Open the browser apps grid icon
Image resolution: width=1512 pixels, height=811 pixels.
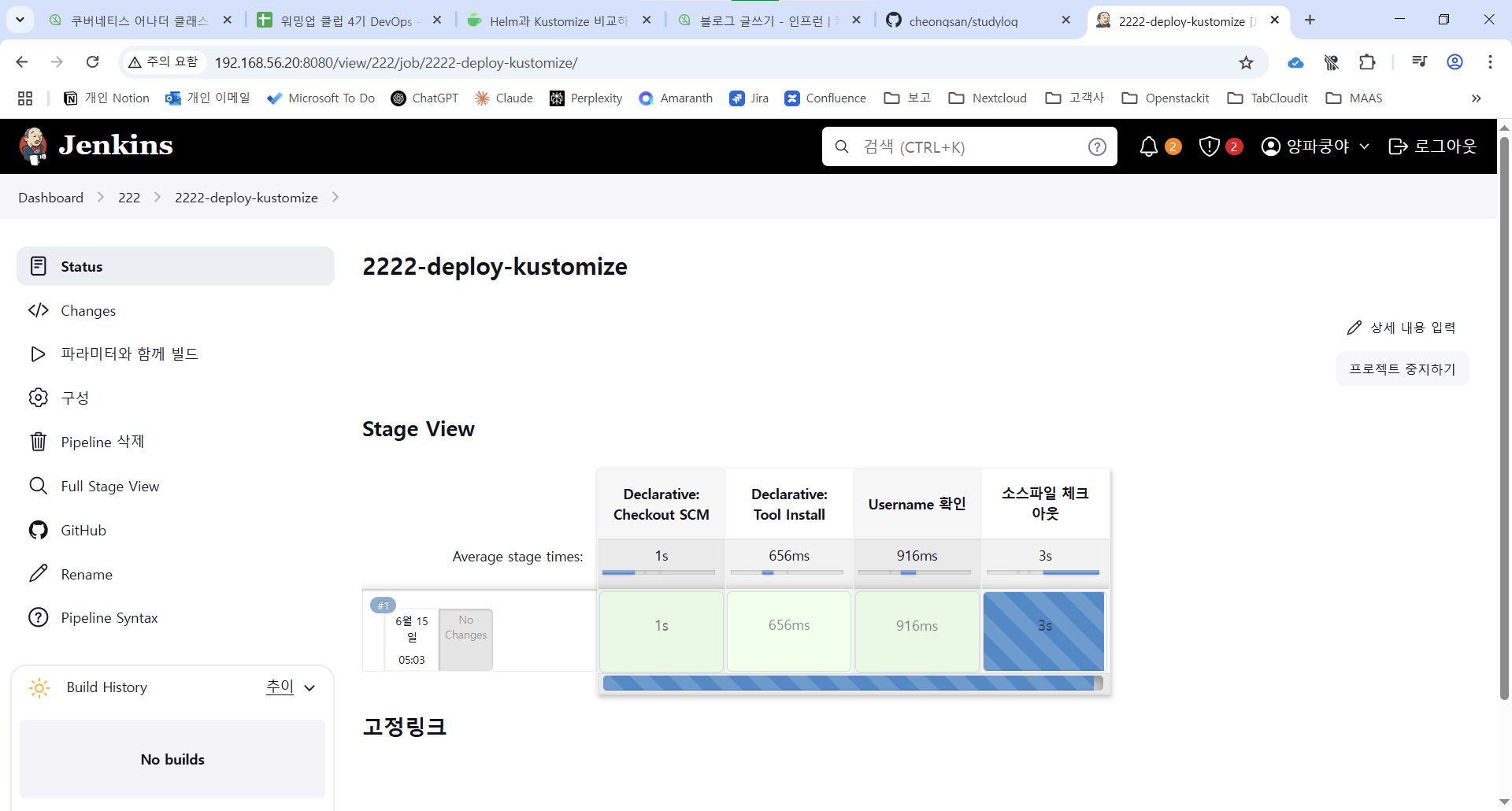(x=25, y=98)
